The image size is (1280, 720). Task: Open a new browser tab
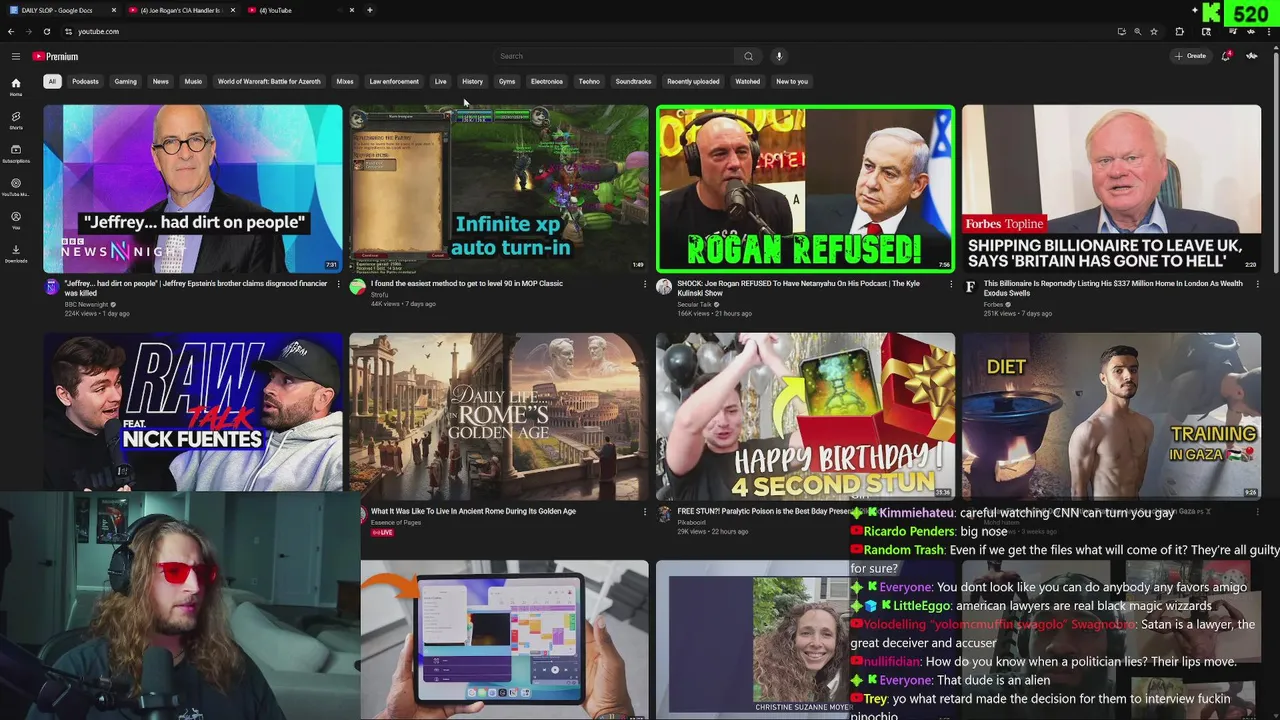pos(370,10)
